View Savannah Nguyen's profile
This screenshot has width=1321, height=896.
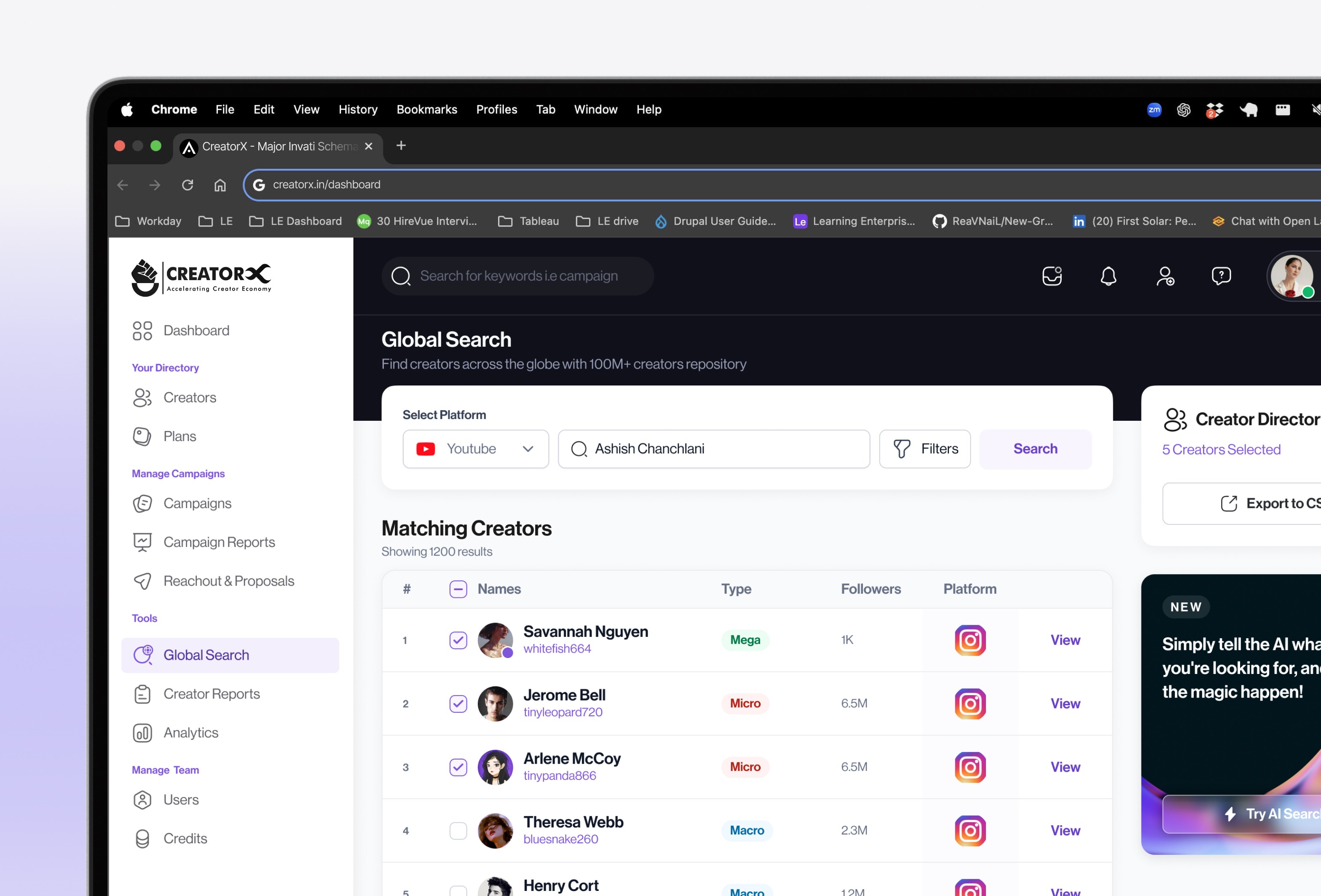tap(1065, 640)
